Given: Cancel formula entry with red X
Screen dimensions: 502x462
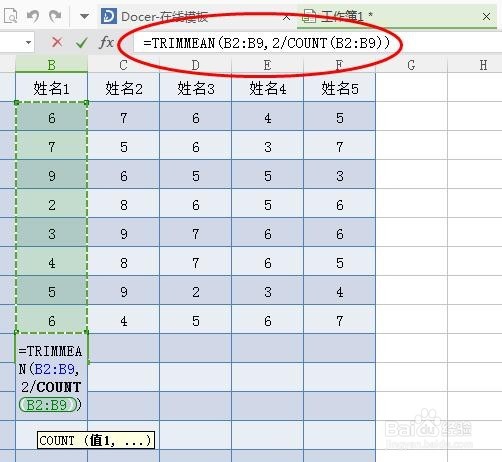Looking at the screenshot, I should click(x=57, y=42).
